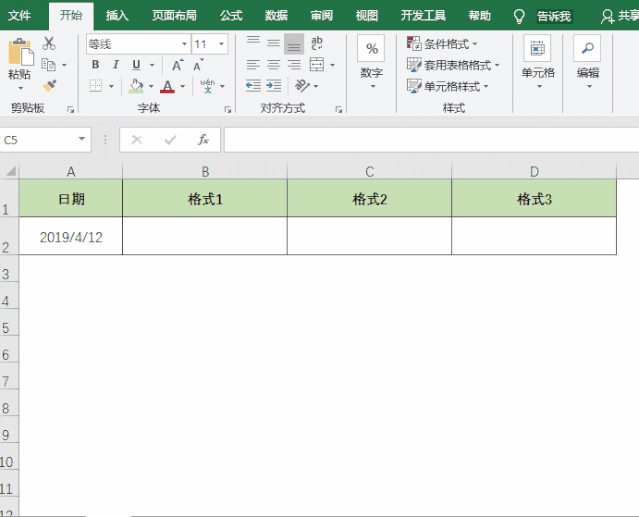This screenshot has height=517, width=639.
Task: Center text horizontally
Action: [273, 64]
